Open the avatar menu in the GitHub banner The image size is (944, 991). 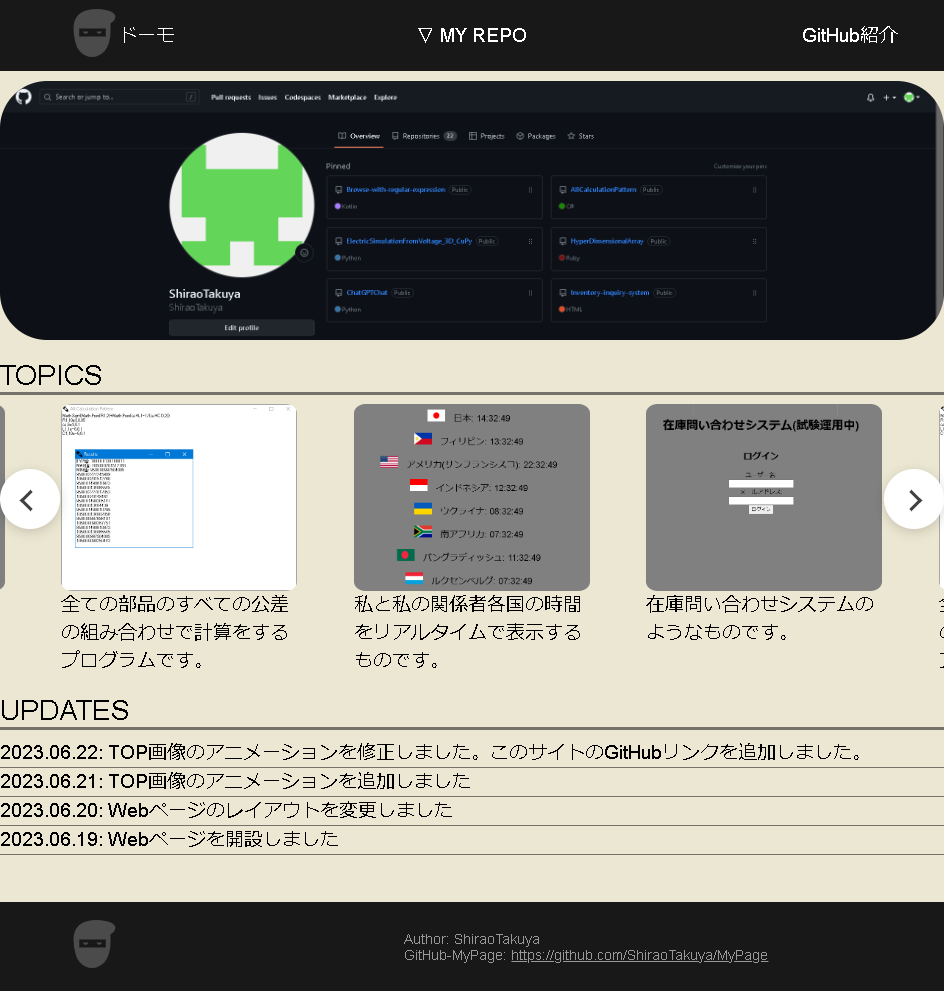tap(911, 97)
